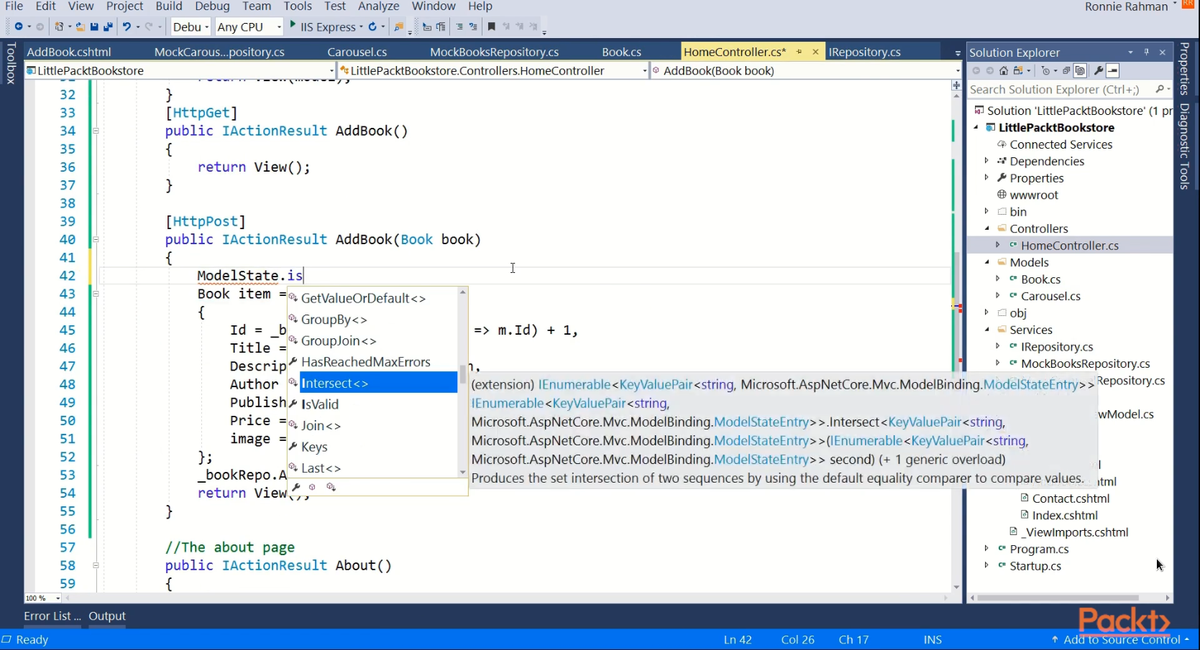Collapse the Controllers folder in Solution Explorer
This screenshot has width=1200, height=650.
(x=986, y=228)
